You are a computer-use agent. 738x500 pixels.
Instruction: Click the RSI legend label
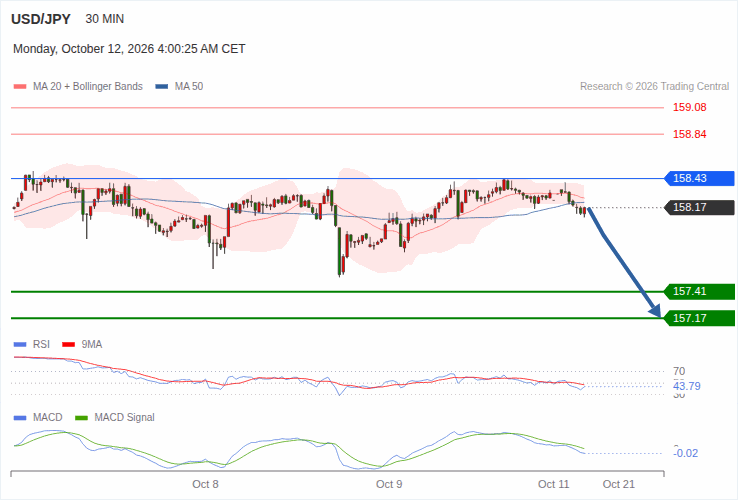click(41, 345)
